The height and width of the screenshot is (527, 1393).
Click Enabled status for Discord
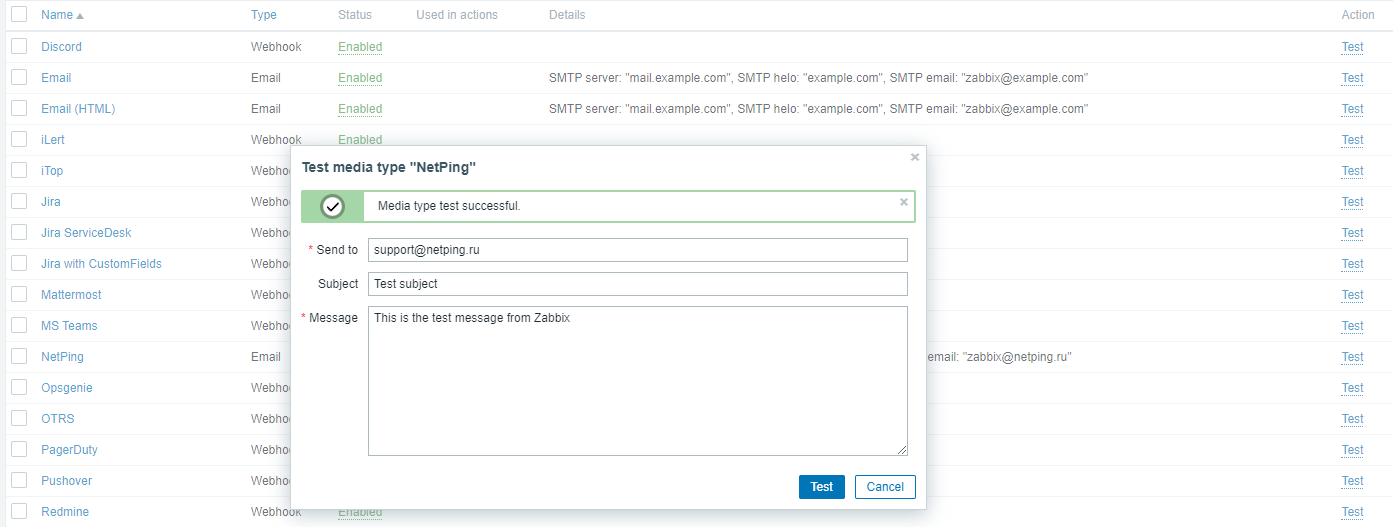click(360, 47)
